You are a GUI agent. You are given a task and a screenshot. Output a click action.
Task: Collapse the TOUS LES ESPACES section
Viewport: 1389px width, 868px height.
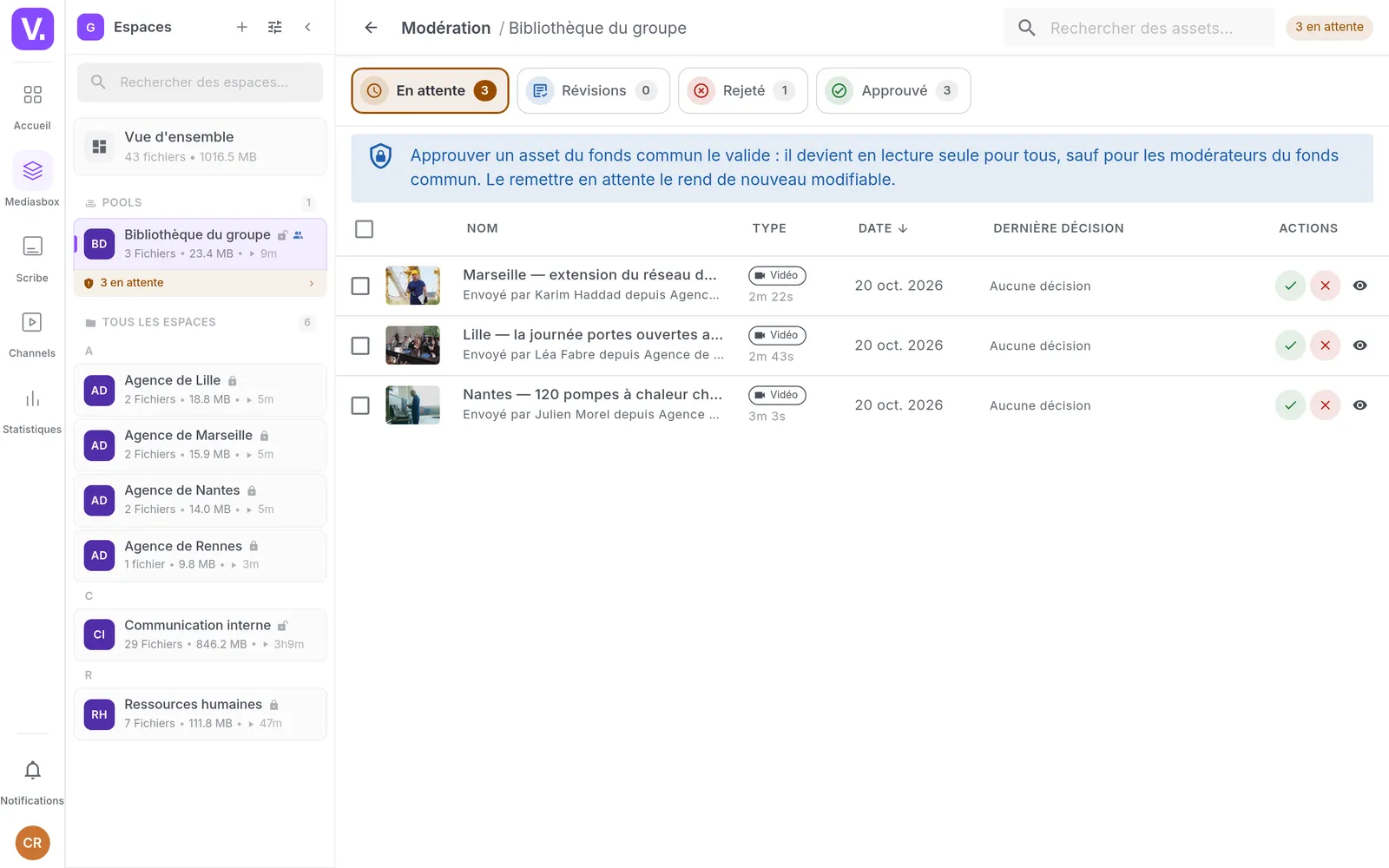200,322
